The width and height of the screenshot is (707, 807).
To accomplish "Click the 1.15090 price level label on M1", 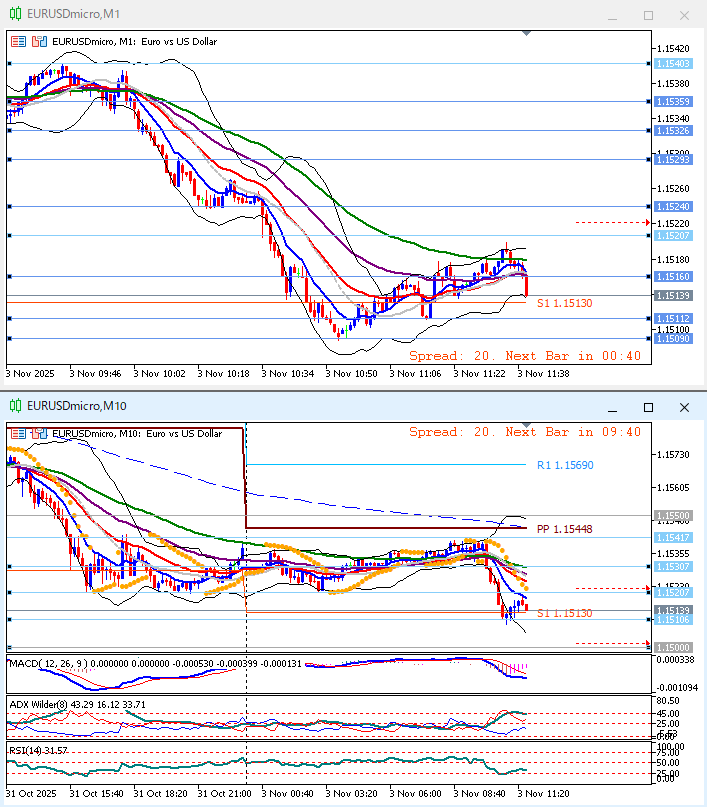I will point(673,339).
